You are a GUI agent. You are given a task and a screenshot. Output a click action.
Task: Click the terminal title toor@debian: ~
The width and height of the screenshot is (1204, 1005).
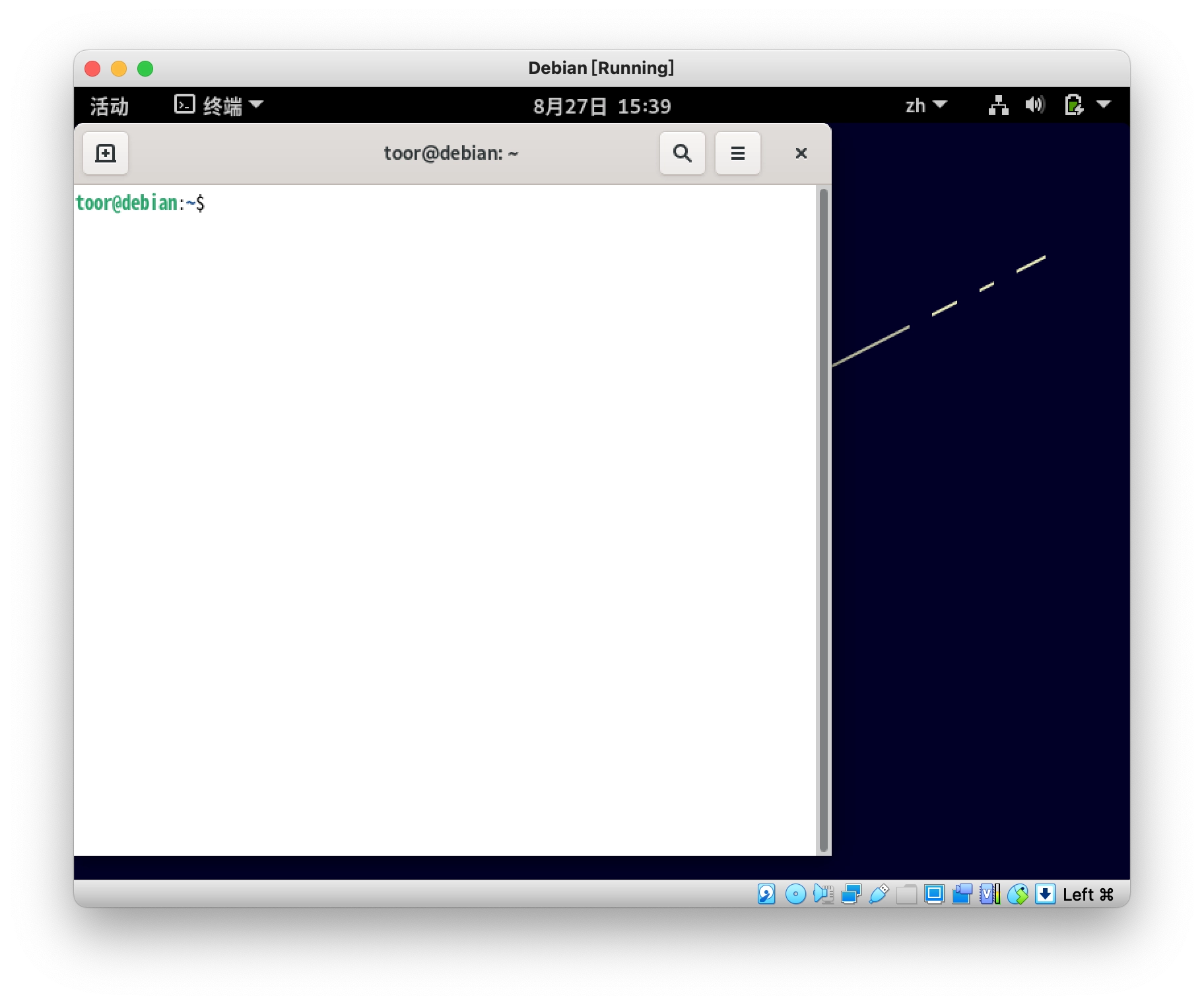pos(451,153)
